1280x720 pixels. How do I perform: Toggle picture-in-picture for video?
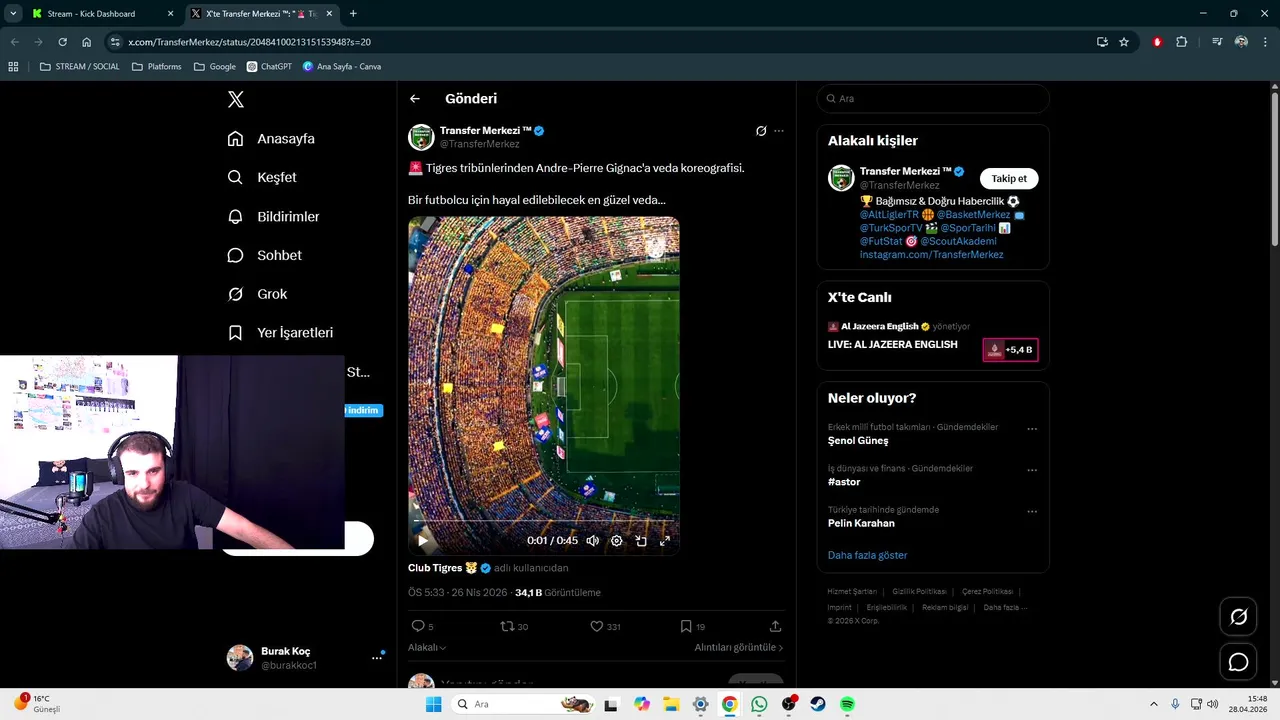click(x=641, y=540)
